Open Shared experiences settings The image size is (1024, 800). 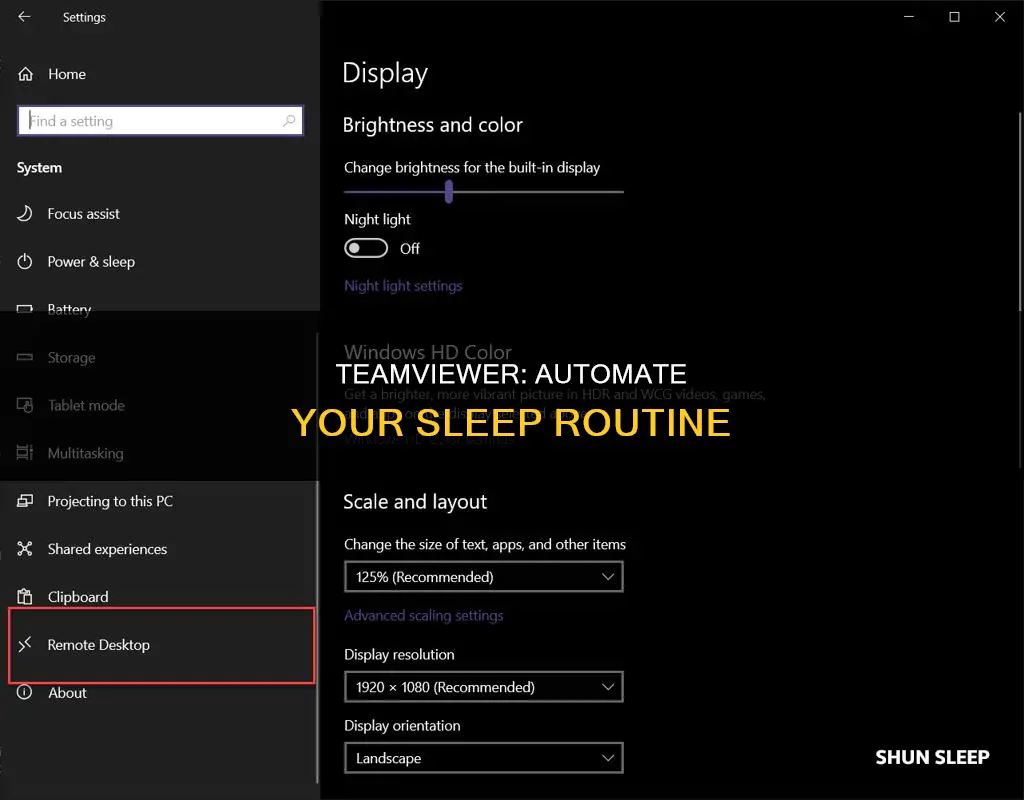(x=107, y=549)
